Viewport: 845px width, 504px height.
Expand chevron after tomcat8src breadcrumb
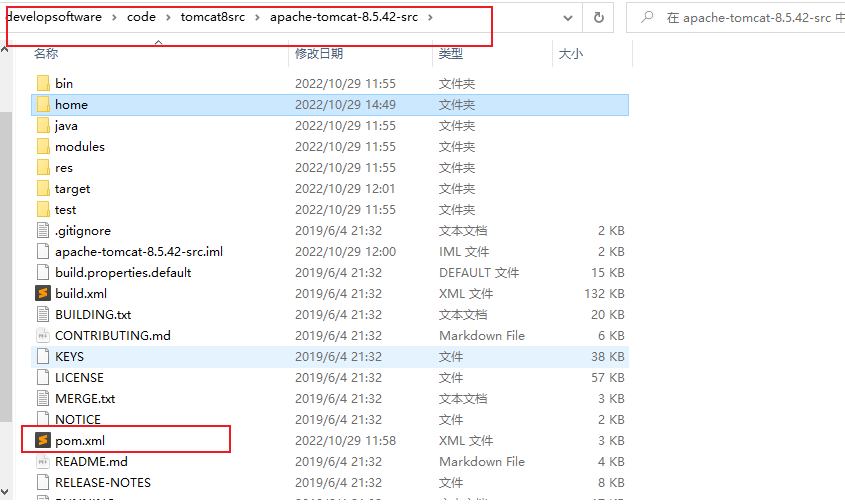(x=257, y=18)
